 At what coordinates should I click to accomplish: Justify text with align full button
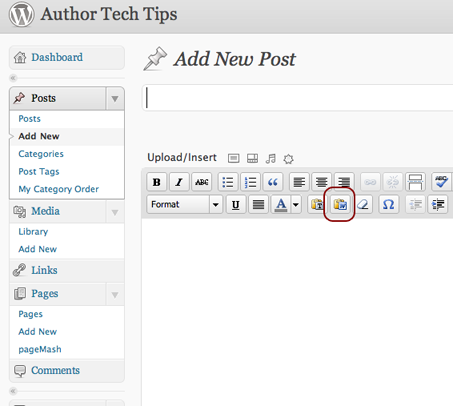(x=258, y=204)
